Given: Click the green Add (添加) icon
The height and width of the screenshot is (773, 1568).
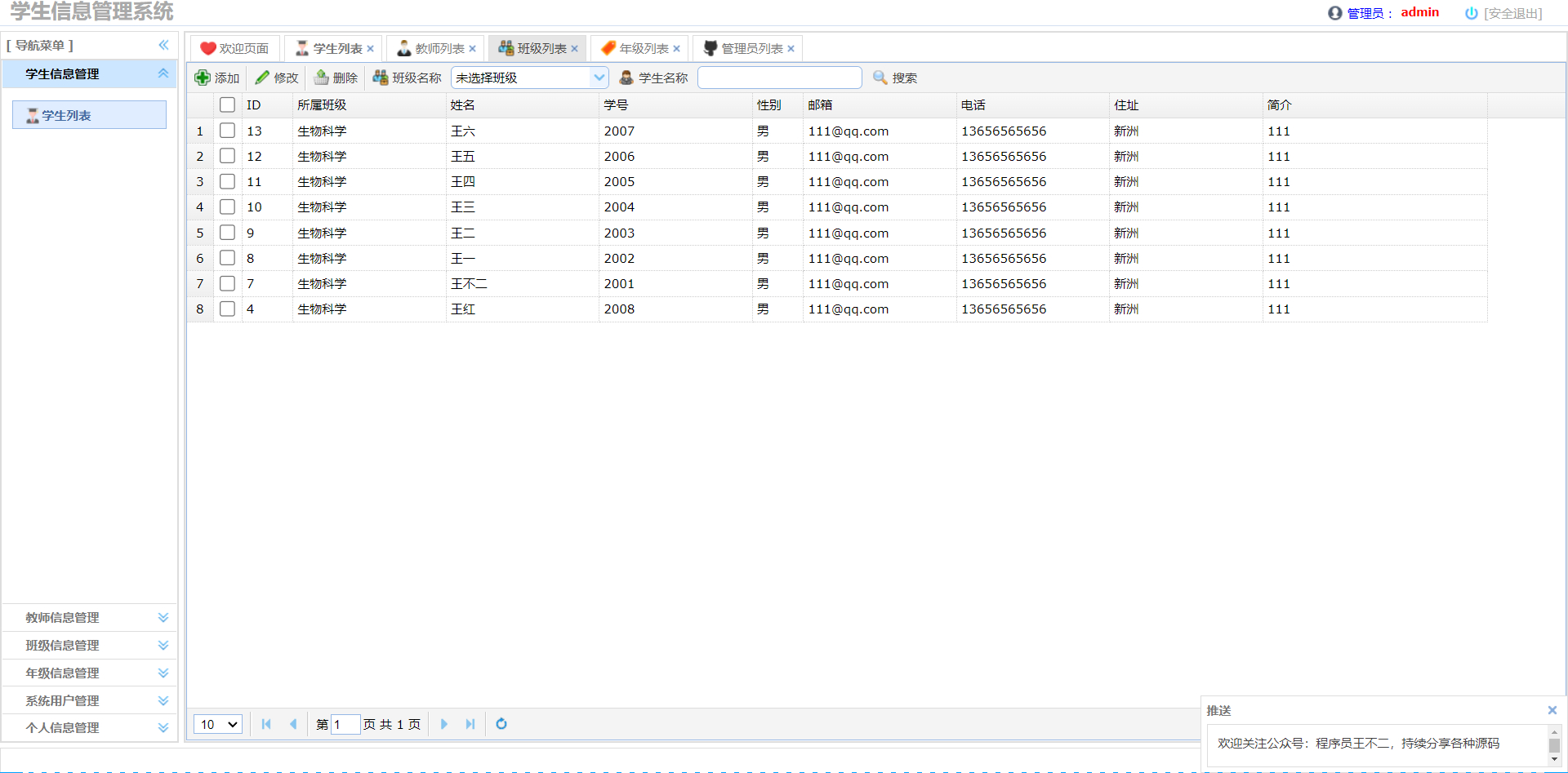Looking at the screenshot, I should (203, 78).
